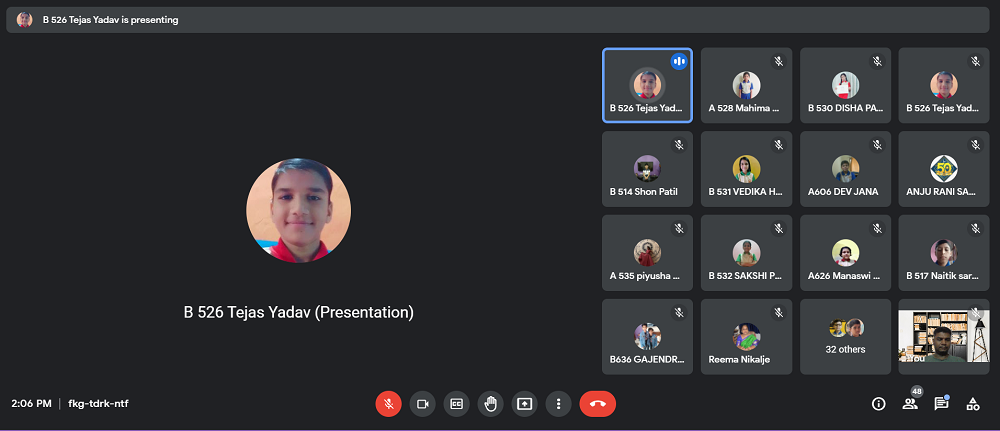Leave the call with the red button
This screenshot has width=1000, height=431.
point(597,404)
